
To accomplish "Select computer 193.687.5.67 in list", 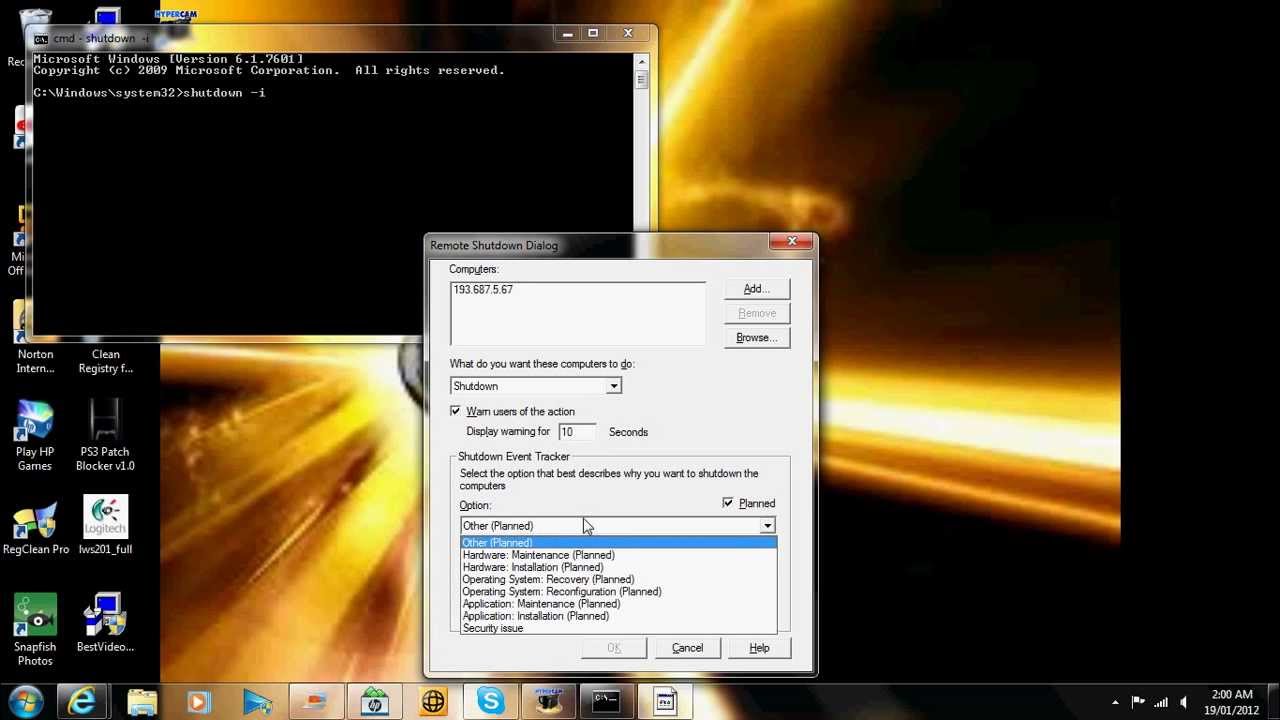I will [x=483, y=290].
